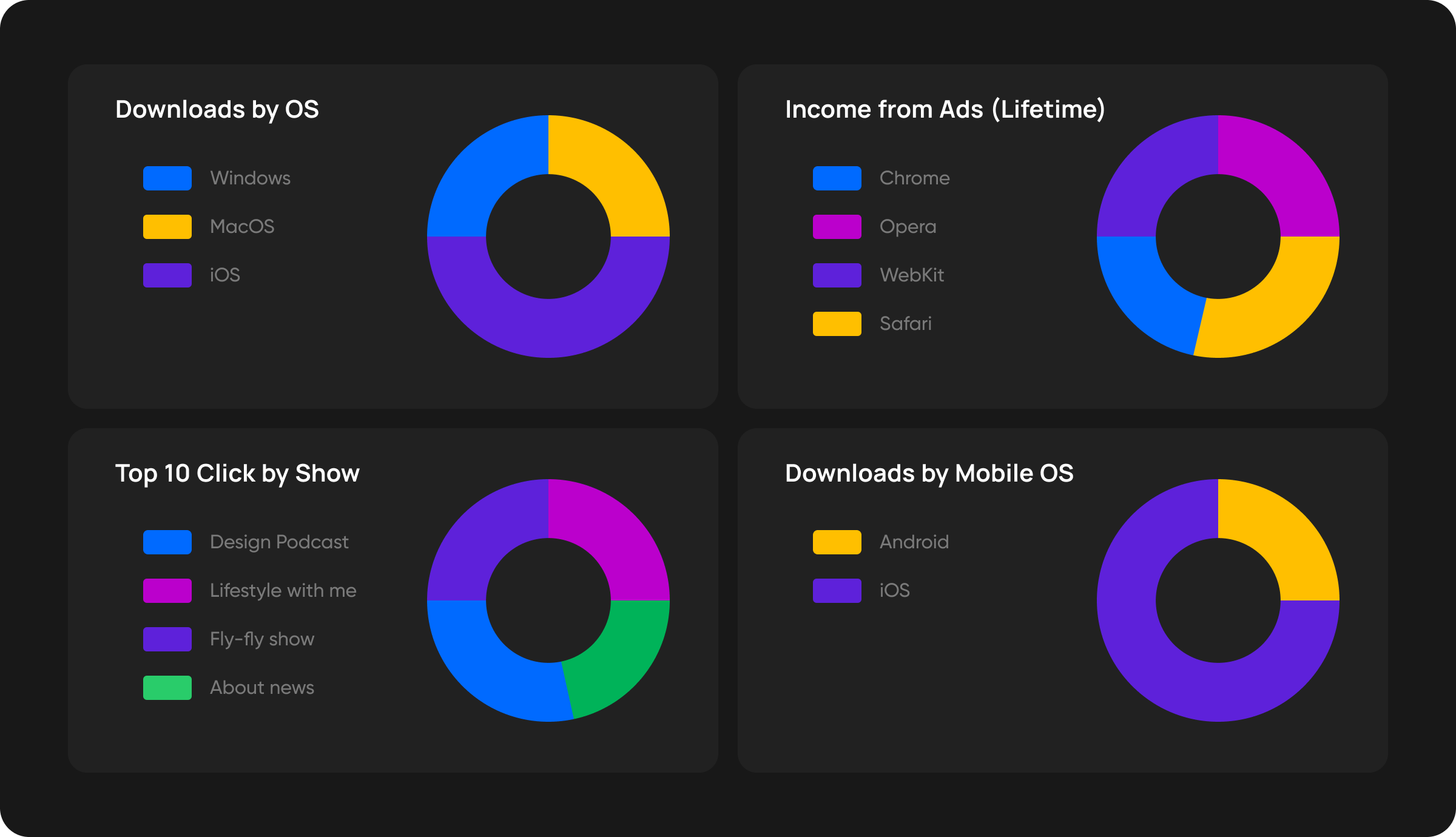Select the Opera legend swatch

(x=837, y=226)
